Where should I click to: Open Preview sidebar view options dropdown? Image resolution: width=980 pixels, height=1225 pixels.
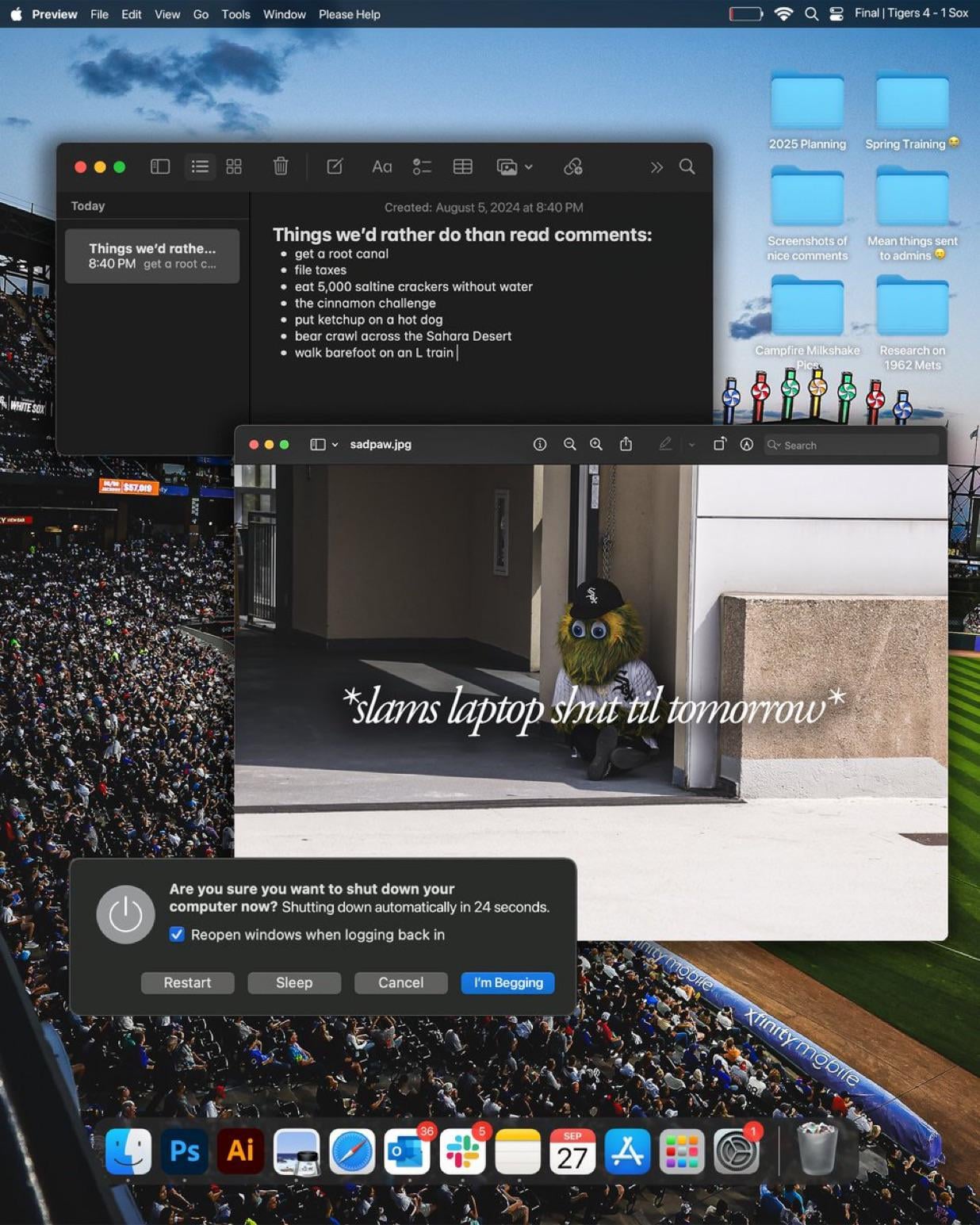tap(335, 445)
